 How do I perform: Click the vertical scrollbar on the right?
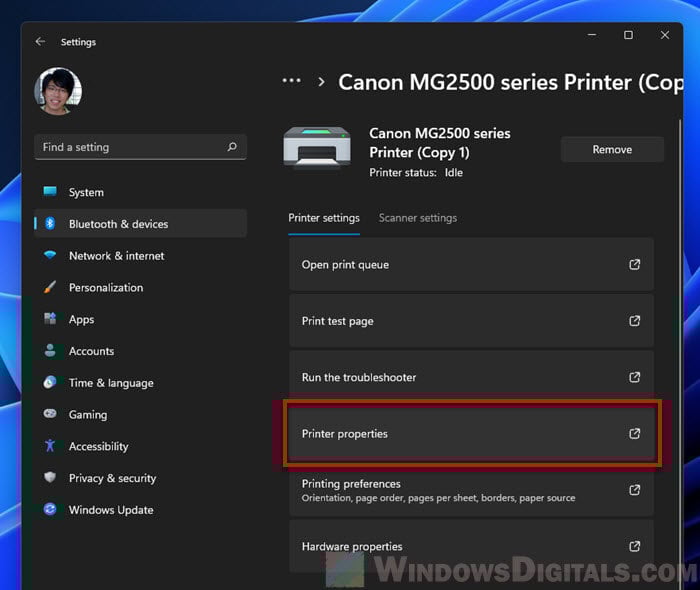pyautogui.click(x=680, y=353)
